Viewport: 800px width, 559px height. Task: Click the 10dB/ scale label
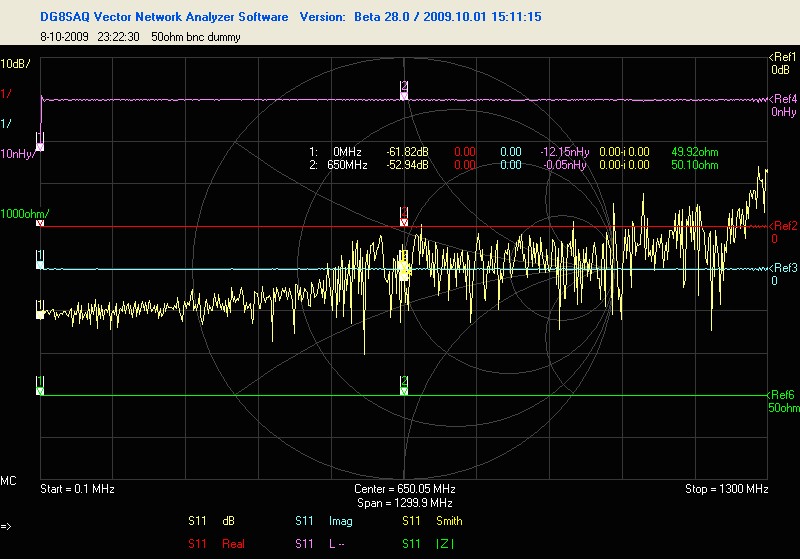(x=15, y=64)
